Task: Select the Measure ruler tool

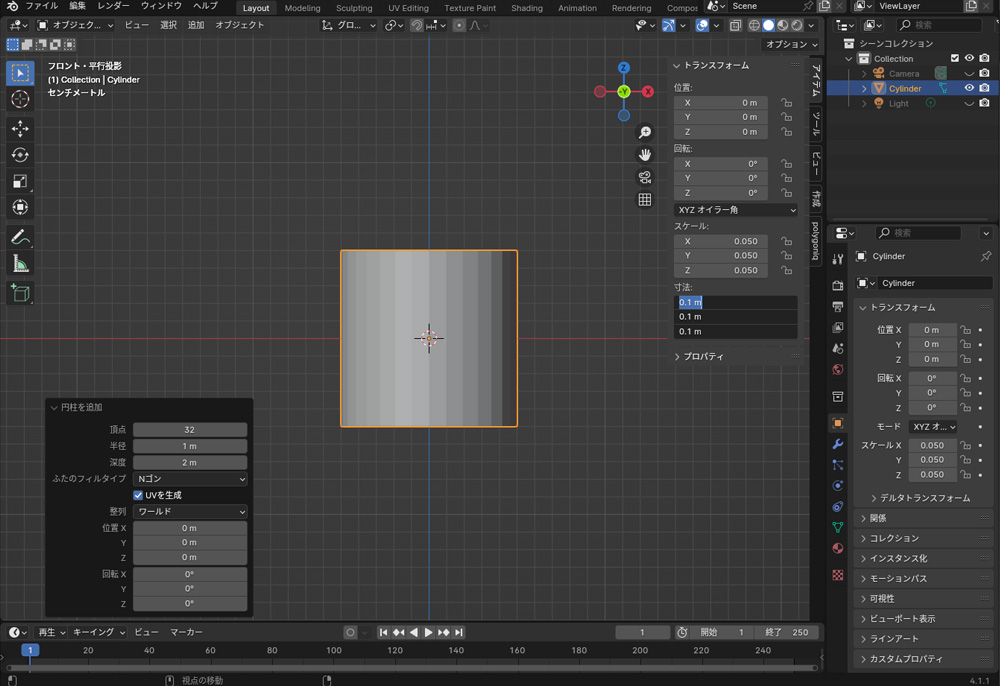Action: pos(20,264)
